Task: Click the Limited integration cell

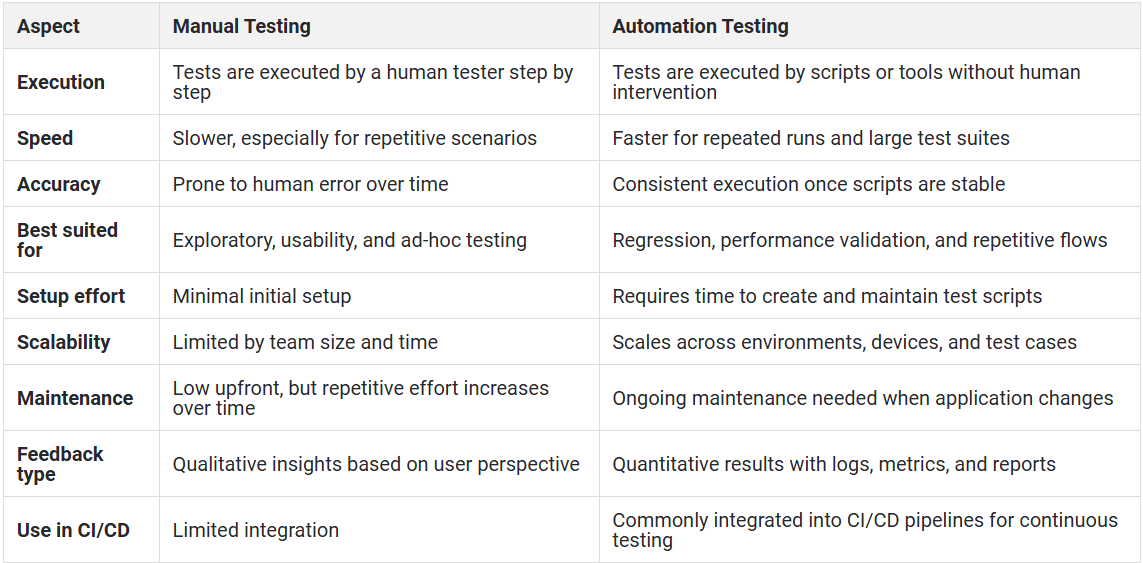Action: click(256, 530)
